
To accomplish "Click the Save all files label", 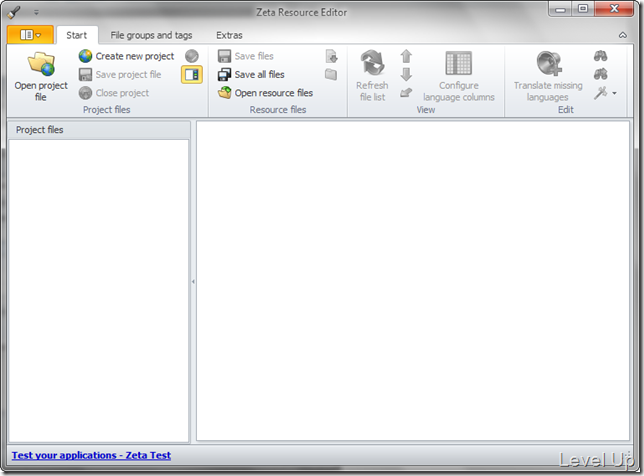I will click(260, 75).
